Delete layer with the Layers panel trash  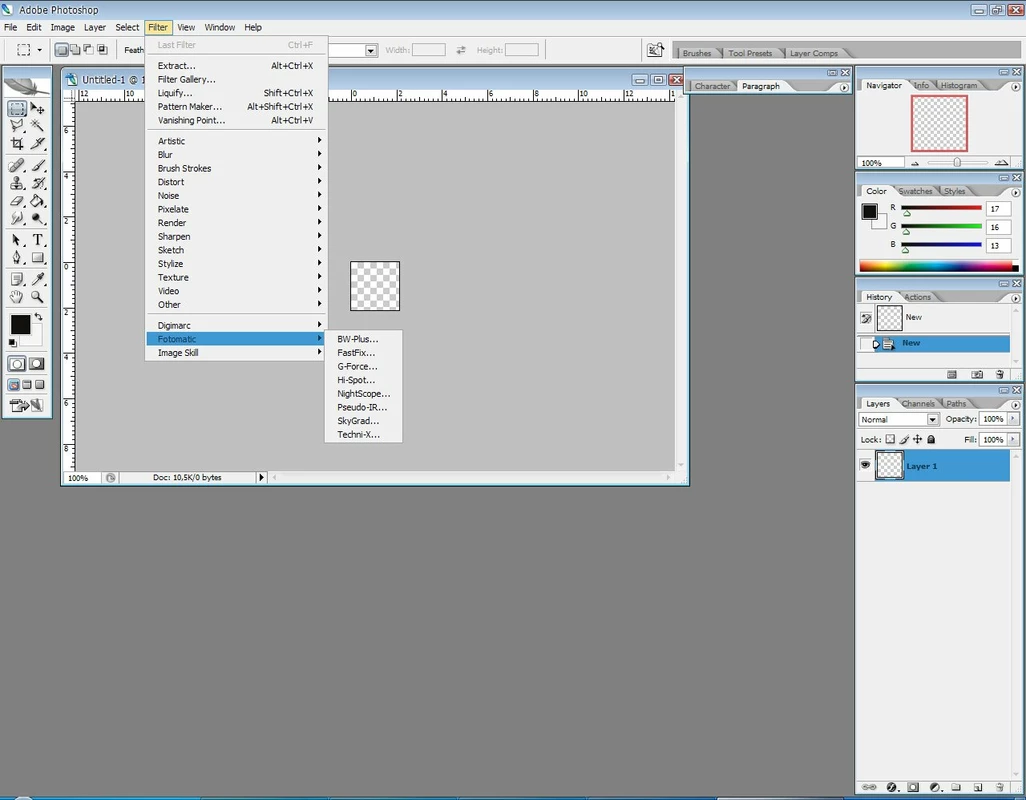click(x=999, y=787)
